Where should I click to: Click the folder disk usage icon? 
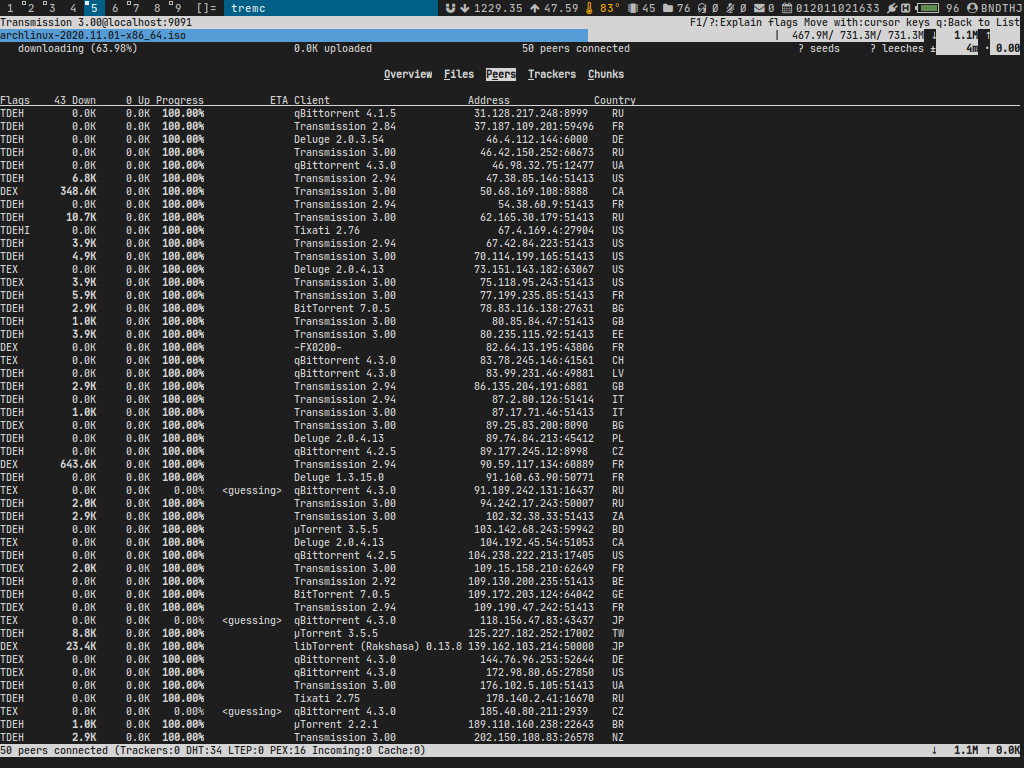coord(667,8)
